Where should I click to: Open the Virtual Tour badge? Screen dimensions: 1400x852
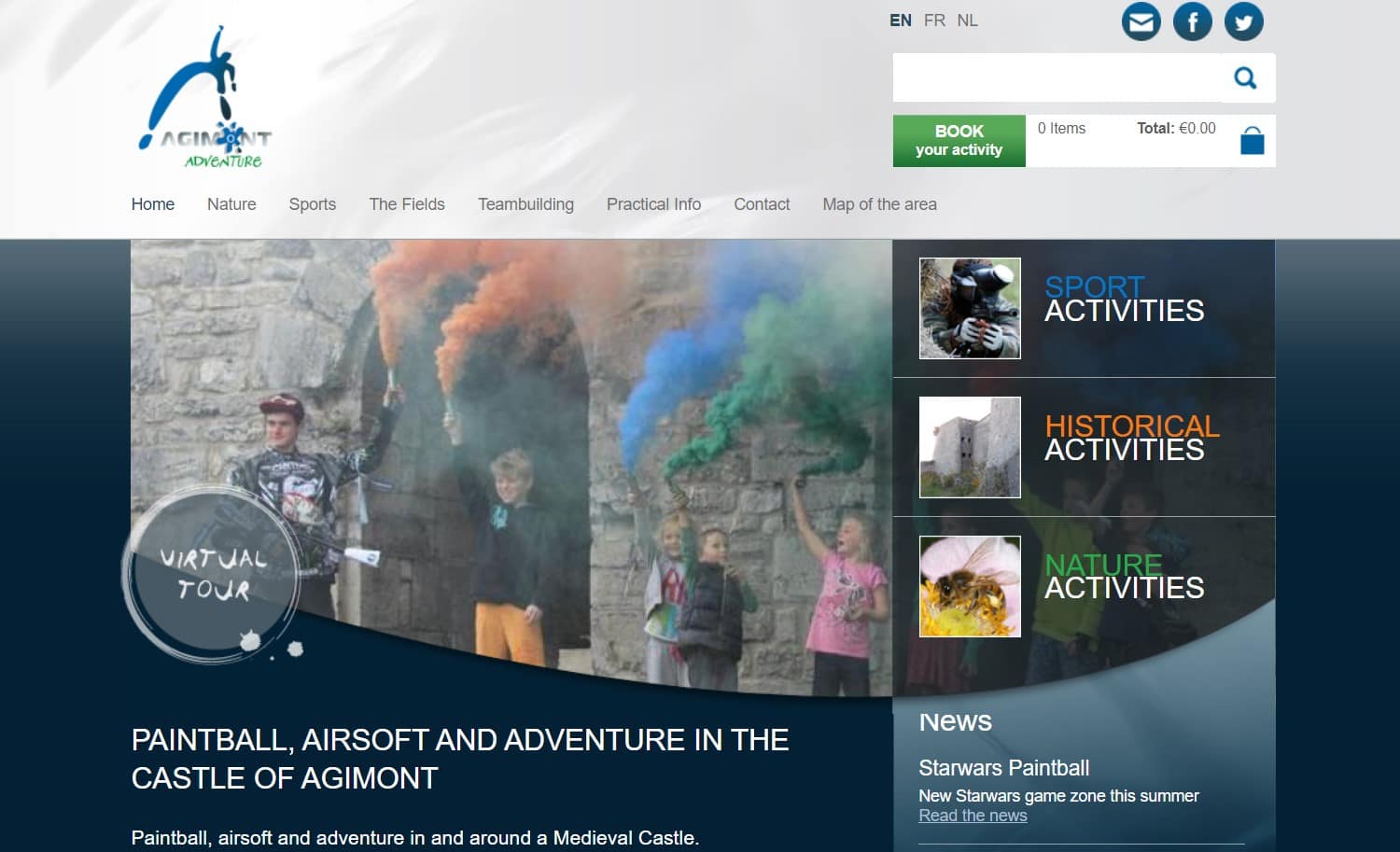click(213, 574)
